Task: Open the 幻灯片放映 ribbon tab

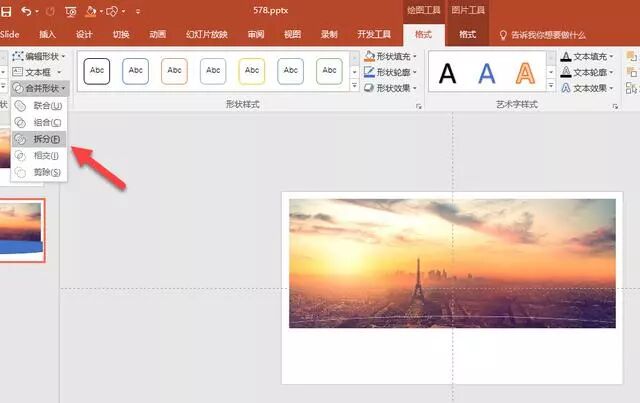Action: click(207, 34)
